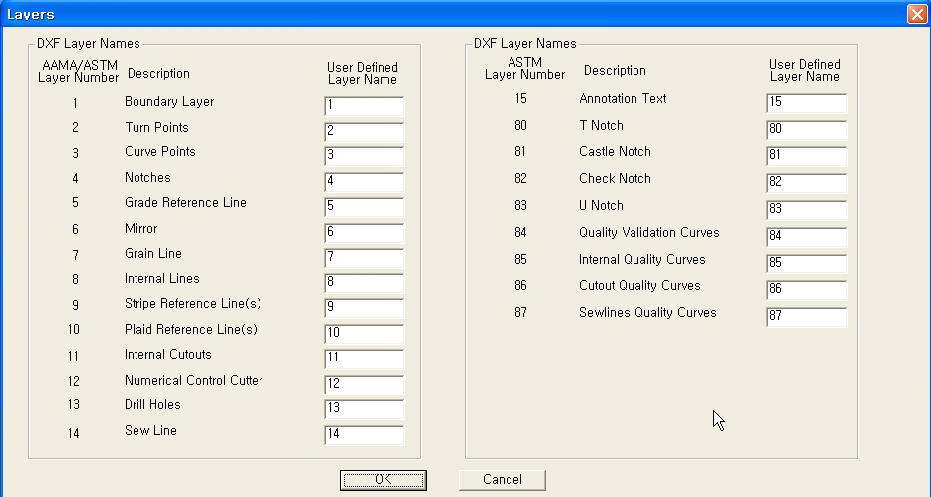This screenshot has height=497, width=931.
Task: Click the 'Stripe Reference Line(s)' description text
Action: pyautogui.click(x=193, y=303)
